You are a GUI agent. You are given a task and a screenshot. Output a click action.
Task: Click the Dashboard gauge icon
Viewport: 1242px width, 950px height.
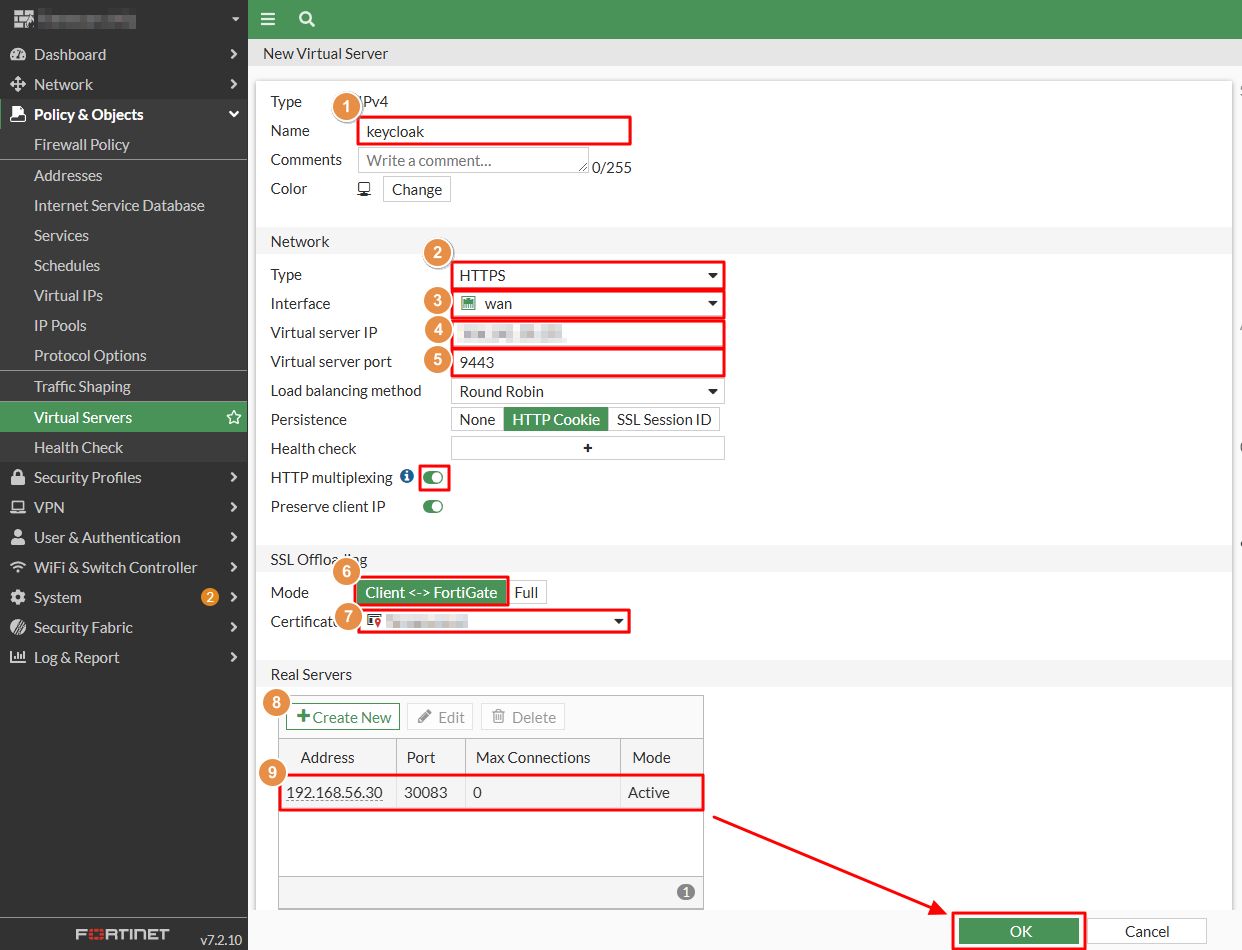17,54
